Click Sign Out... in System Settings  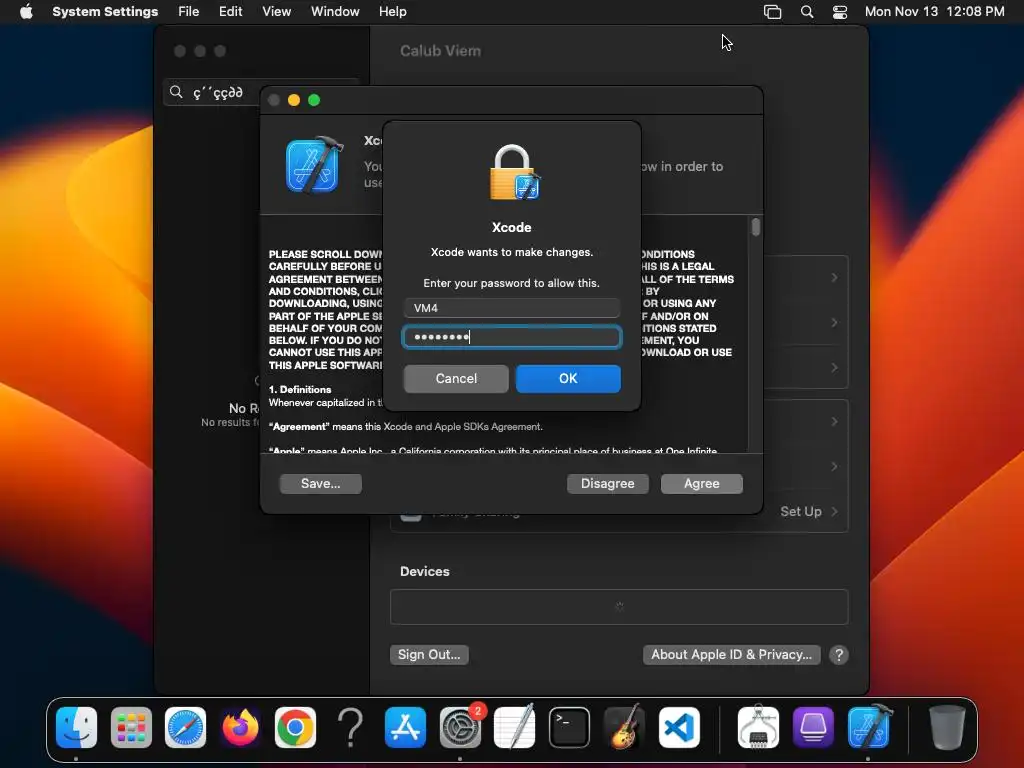[429, 655]
